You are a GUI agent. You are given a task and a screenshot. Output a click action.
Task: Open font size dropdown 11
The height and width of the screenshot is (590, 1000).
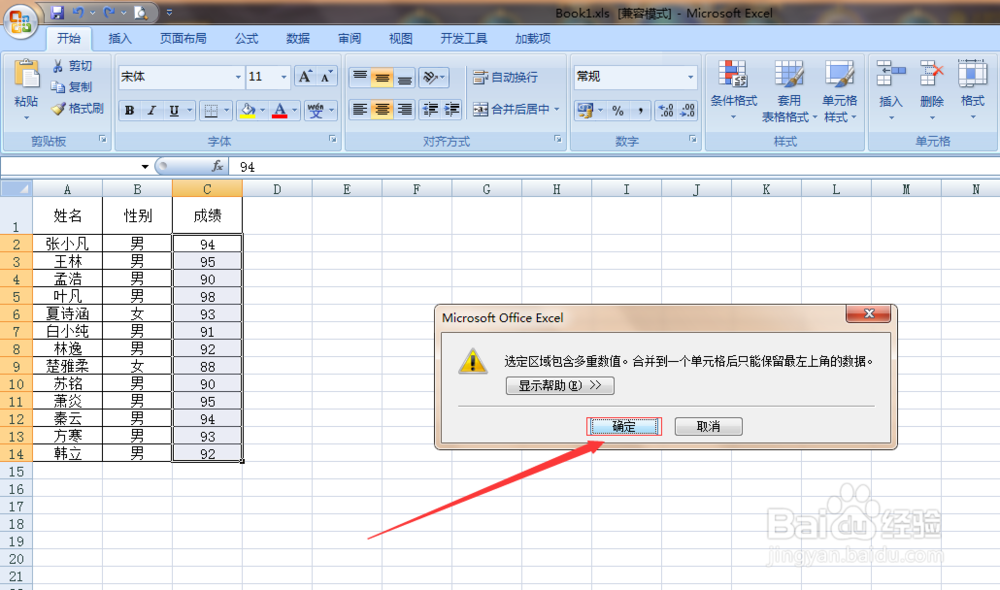point(284,77)
